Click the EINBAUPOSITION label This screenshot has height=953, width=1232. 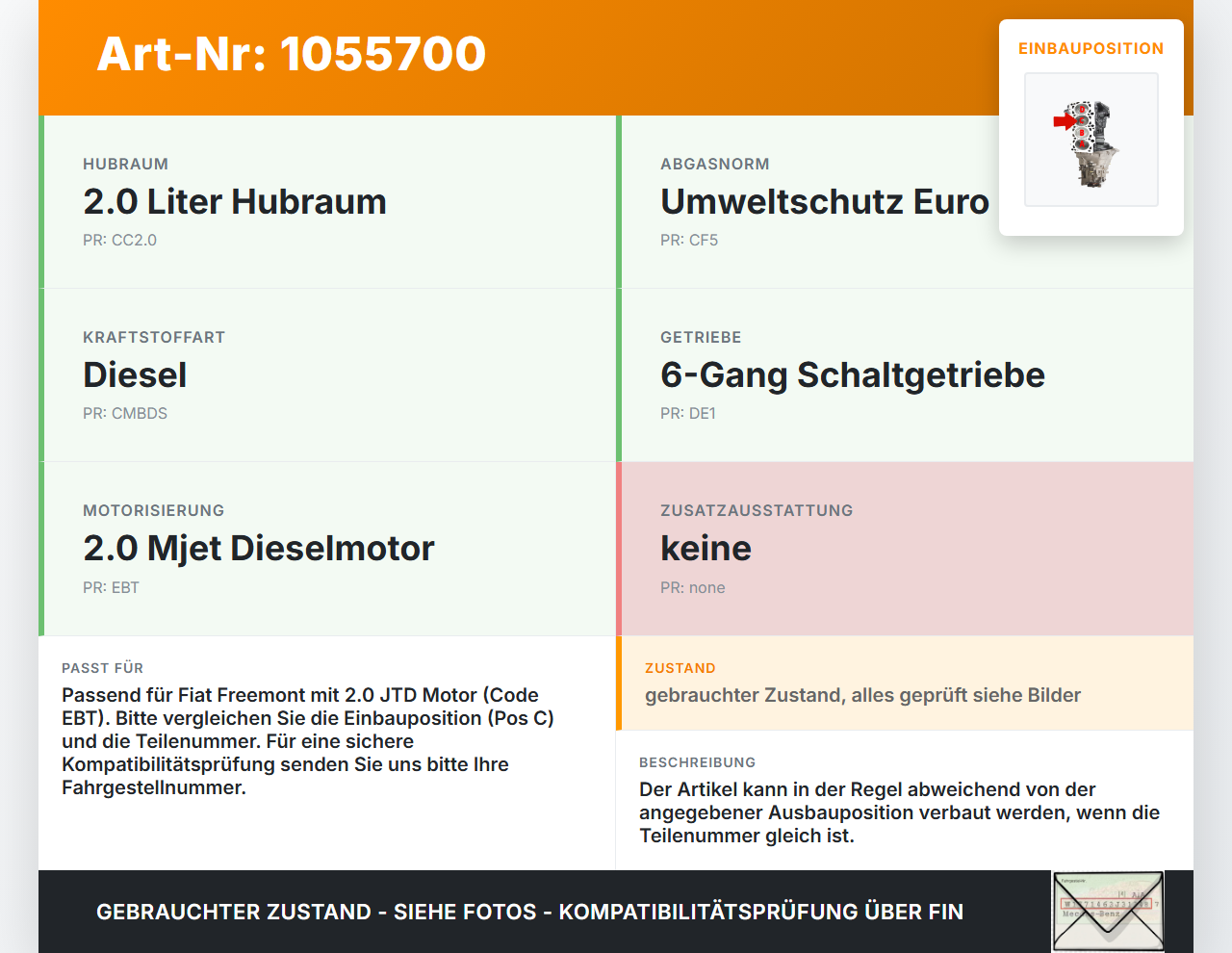[x=1091, y=48]
